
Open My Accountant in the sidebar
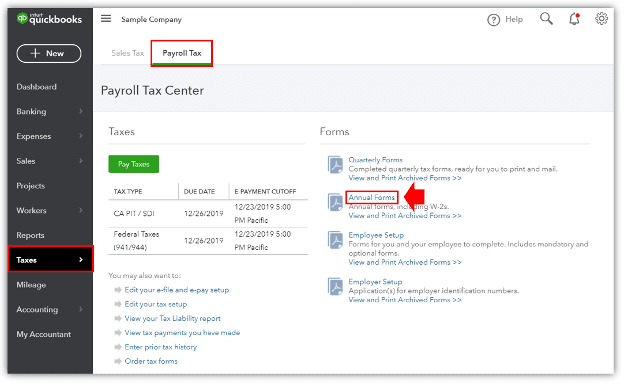coord(43,334)
